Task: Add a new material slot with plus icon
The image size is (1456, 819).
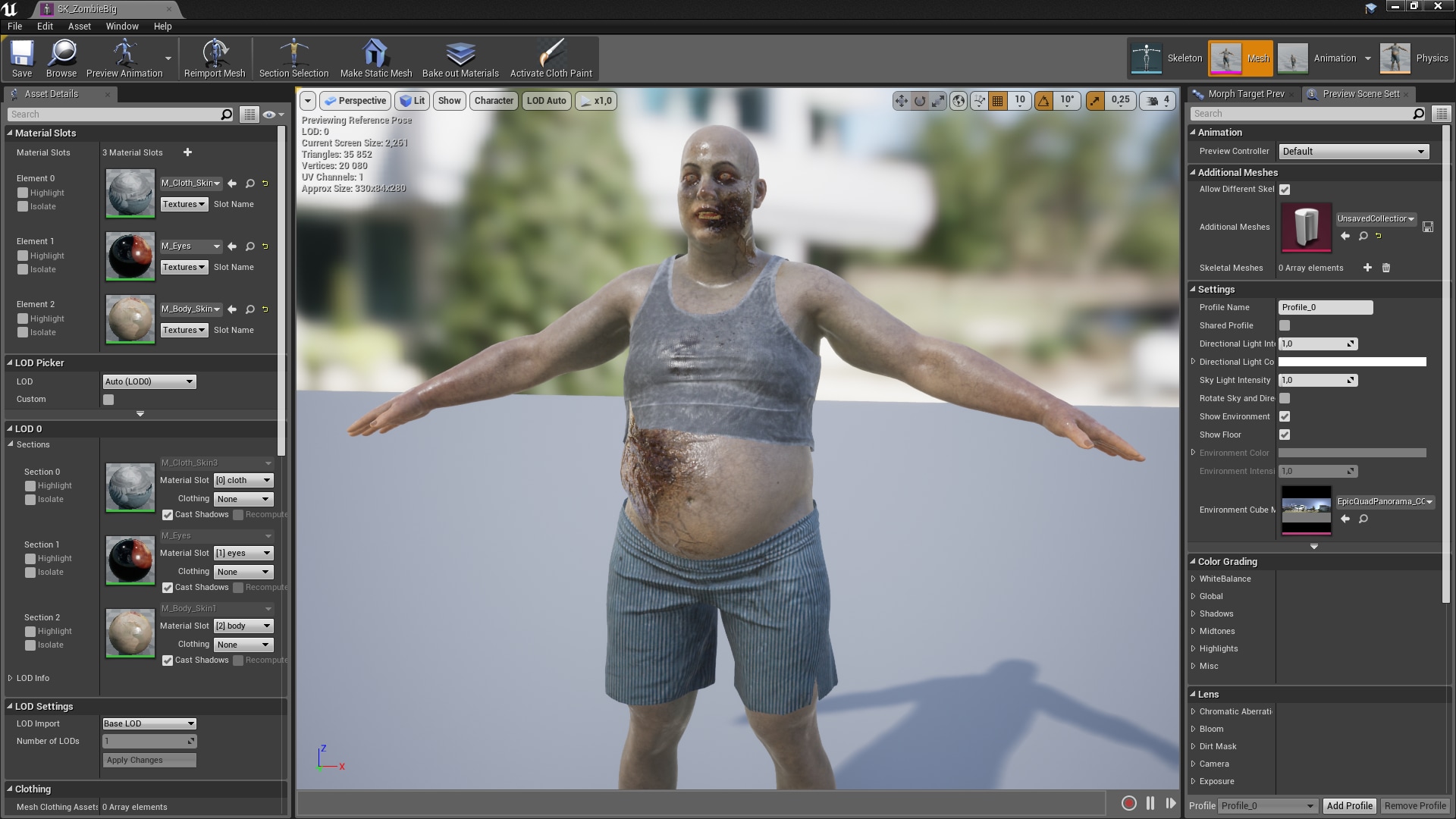Action: coord(187,152)
